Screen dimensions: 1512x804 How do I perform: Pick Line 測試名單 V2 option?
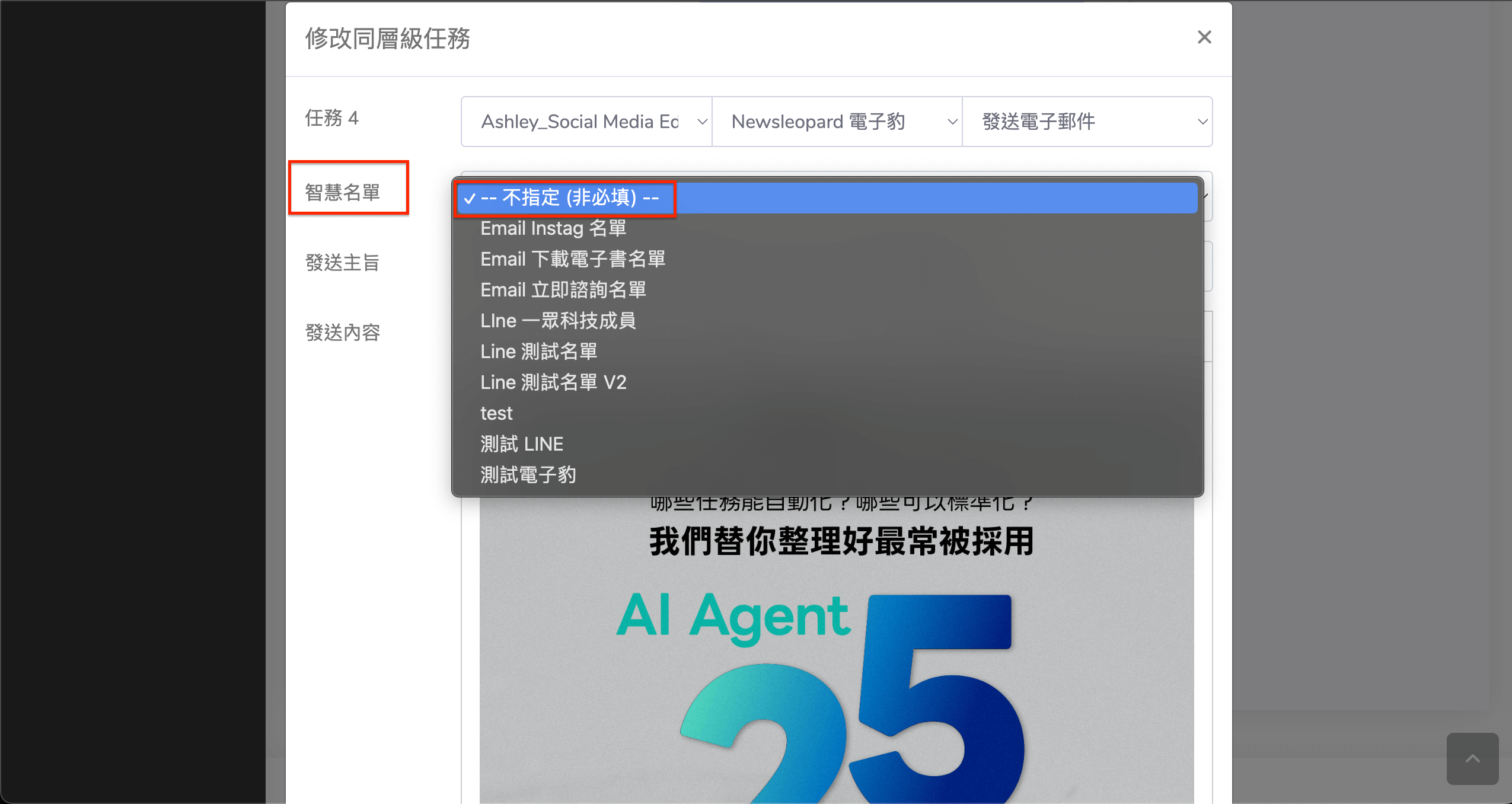[553, 382]
